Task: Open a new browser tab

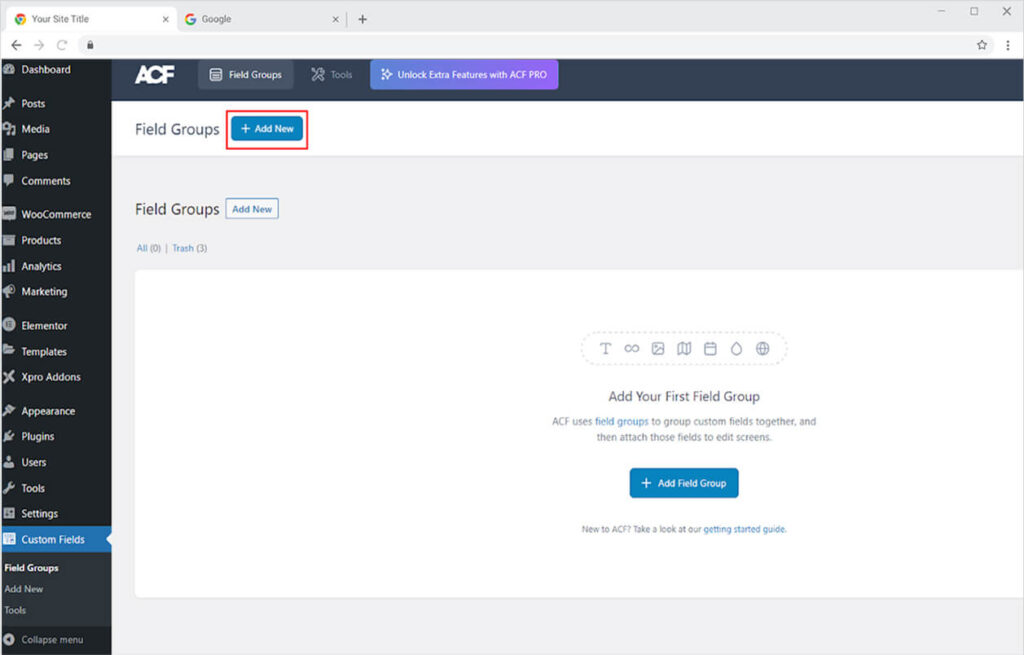Action: 362,19
